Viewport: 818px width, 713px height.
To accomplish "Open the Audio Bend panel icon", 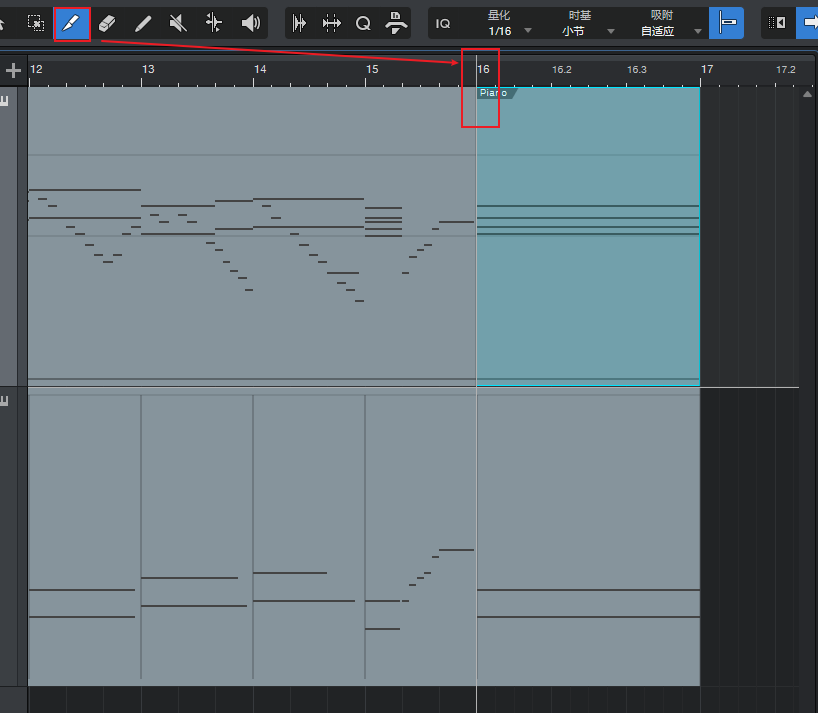I will click(x=299, y=23).
